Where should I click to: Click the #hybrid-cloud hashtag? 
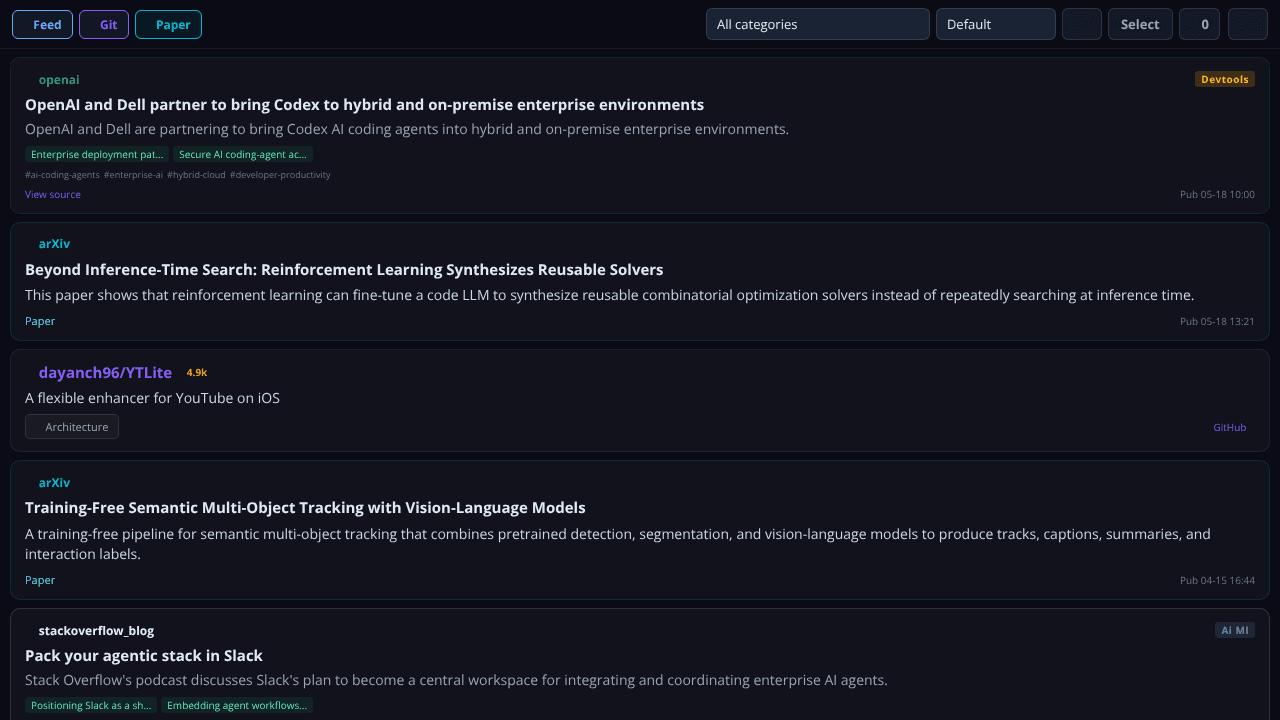coord(196,175)
